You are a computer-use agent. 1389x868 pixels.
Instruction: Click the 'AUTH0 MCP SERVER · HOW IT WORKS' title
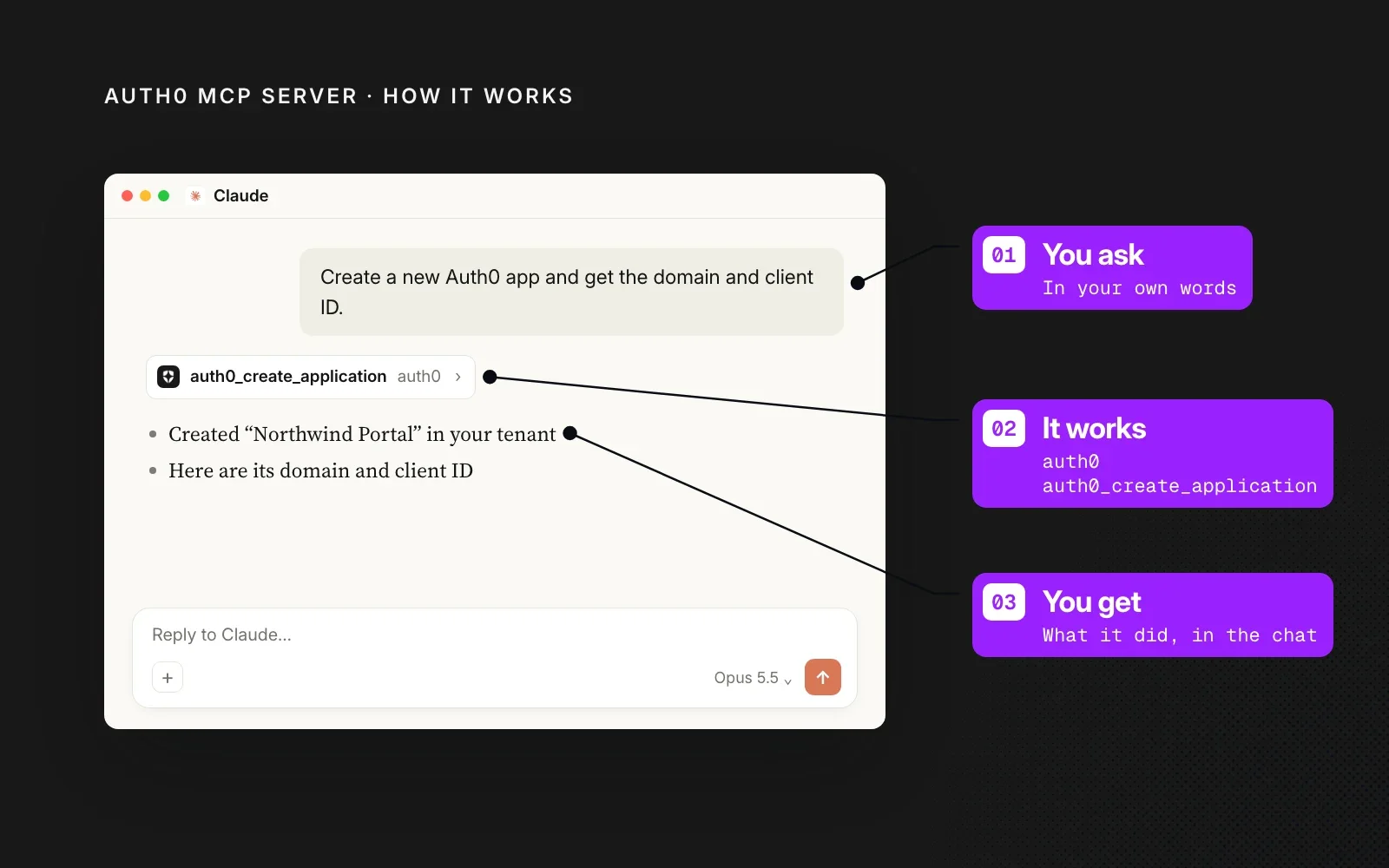tap(339, 96)
